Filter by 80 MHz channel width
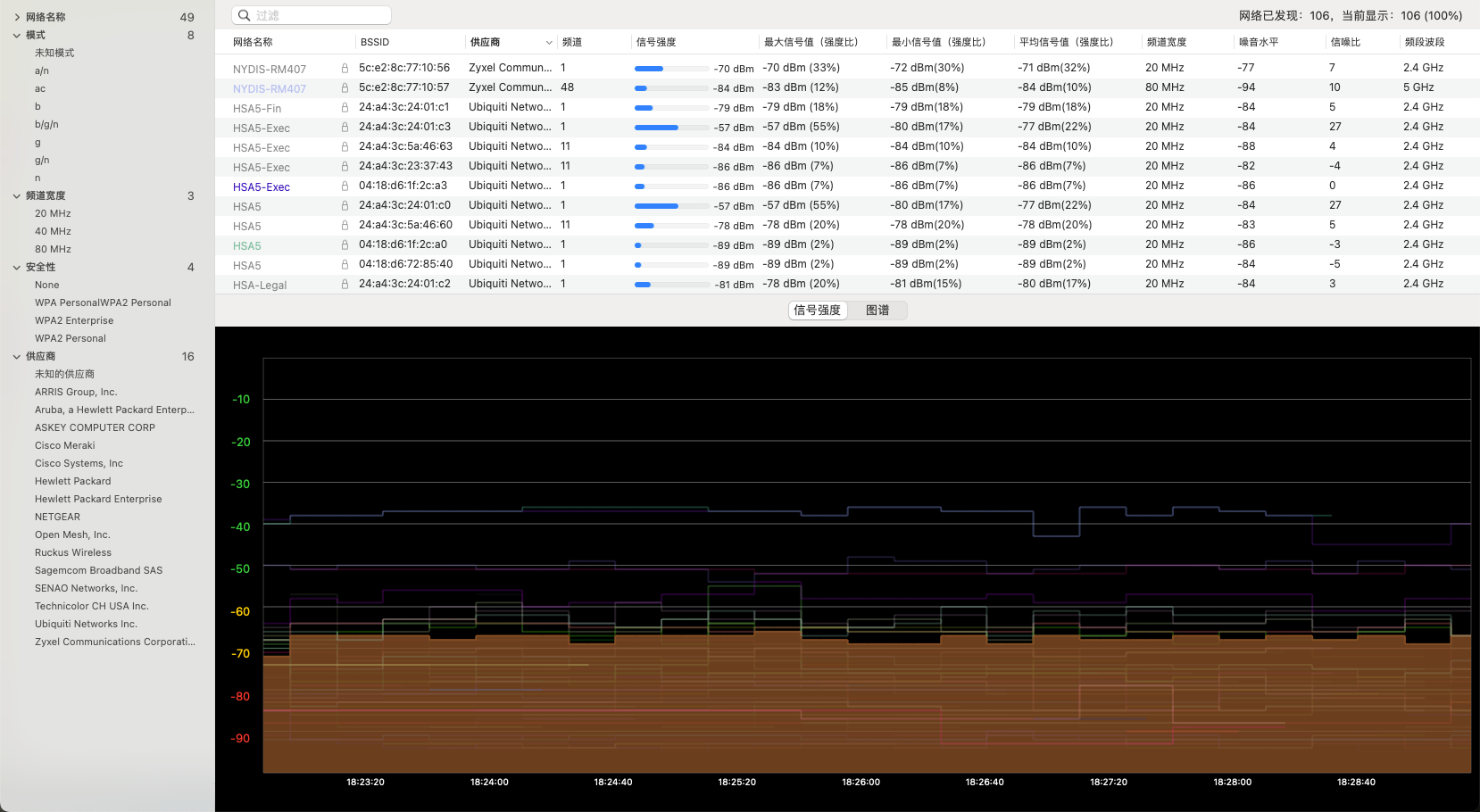The height and width of the screenshot is (812, 1480). coord(53,249)
